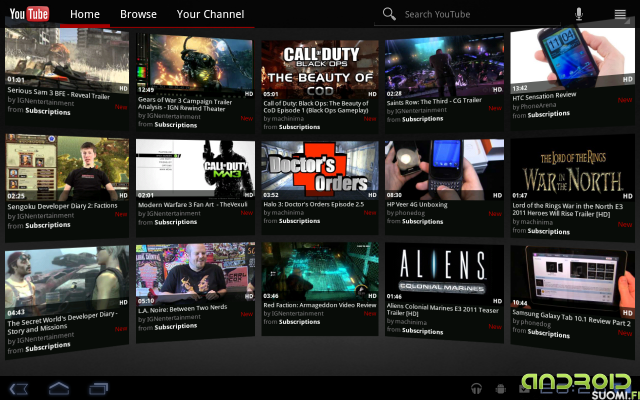Play the Aliens Colonial Marines thumbnail

(444, 274)
